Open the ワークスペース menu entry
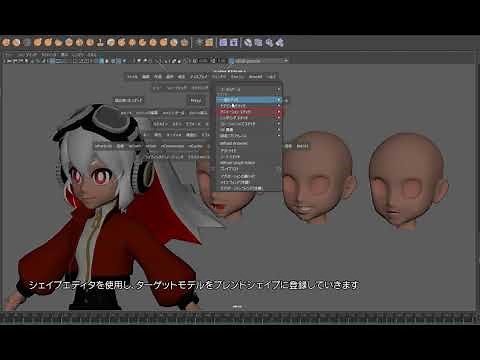This screenshot has width=480, height=360. (249, 90)
